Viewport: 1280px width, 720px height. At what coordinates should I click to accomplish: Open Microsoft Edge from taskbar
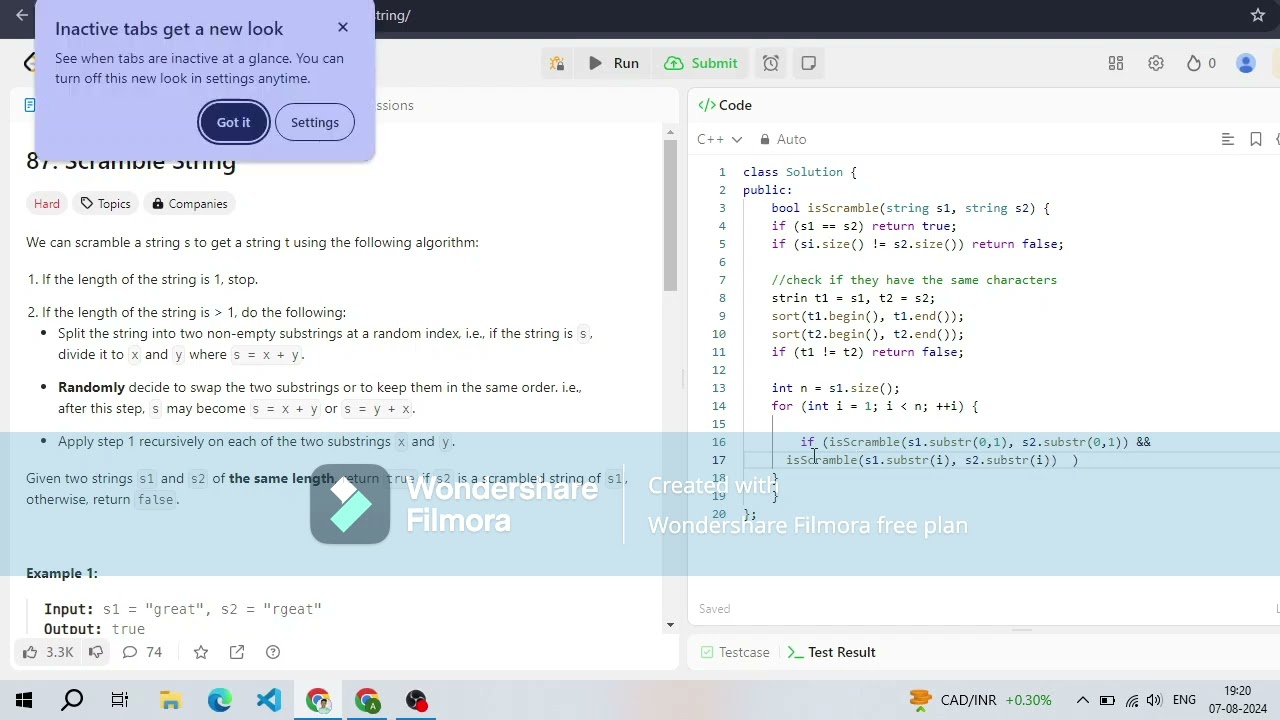click(x=219, y=700)
